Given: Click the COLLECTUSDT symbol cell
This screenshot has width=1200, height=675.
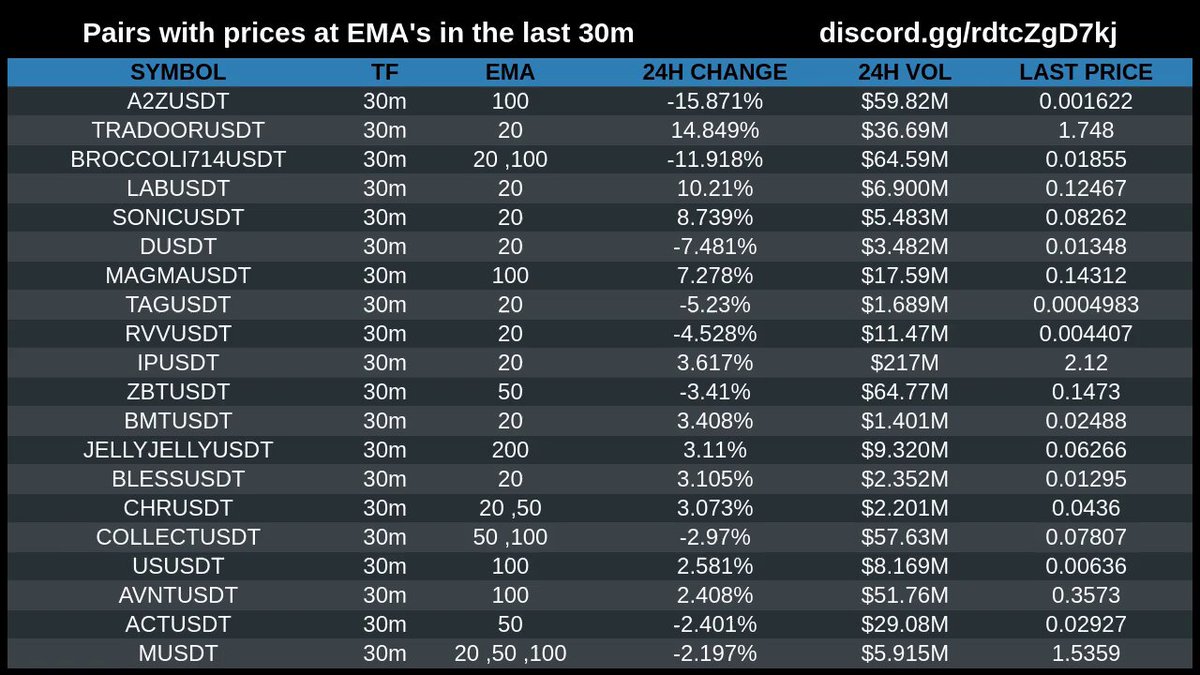Looking at the screenshot, I should pos(178,537).
